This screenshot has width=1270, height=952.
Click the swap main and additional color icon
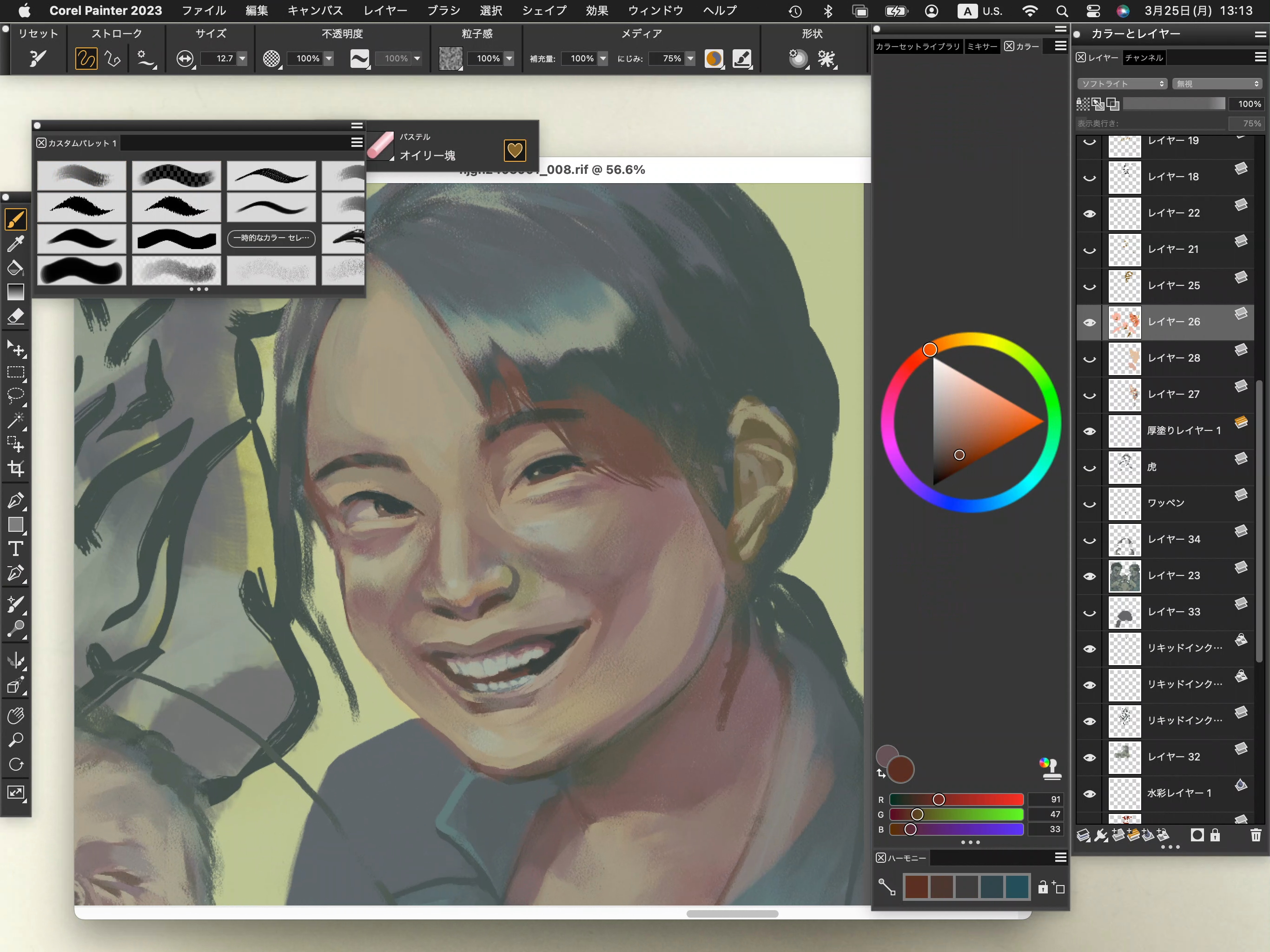881,774
